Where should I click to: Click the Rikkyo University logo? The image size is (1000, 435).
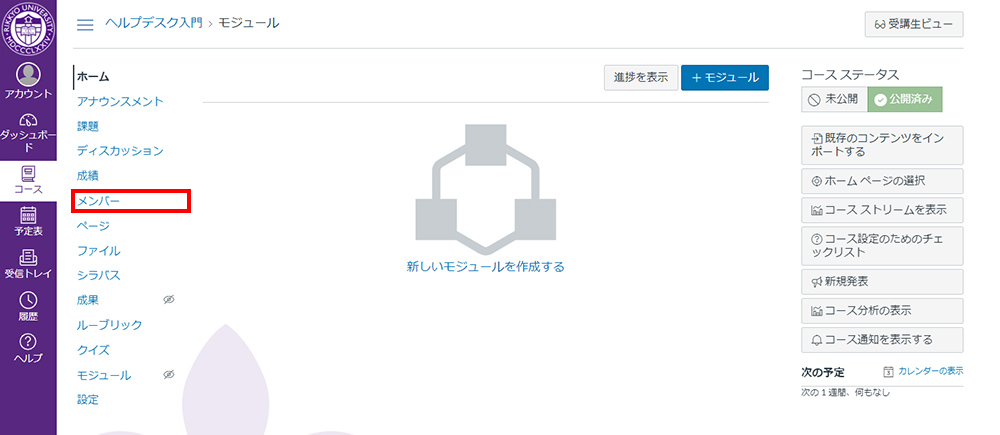[x=28, y=28]
